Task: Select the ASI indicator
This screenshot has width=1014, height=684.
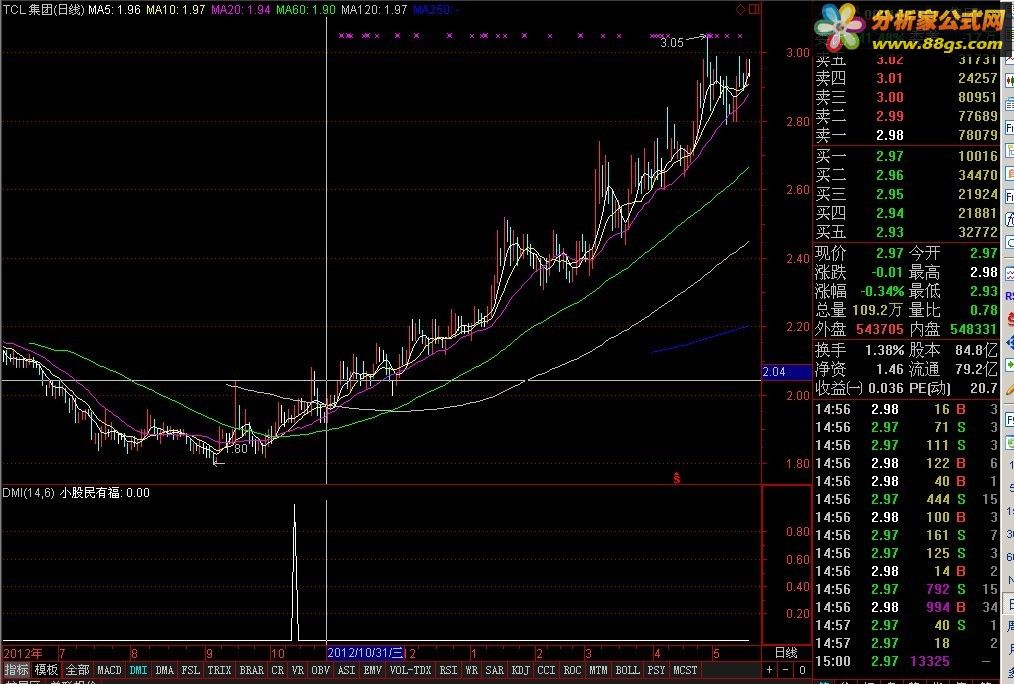Action: [x=347, y=670]
